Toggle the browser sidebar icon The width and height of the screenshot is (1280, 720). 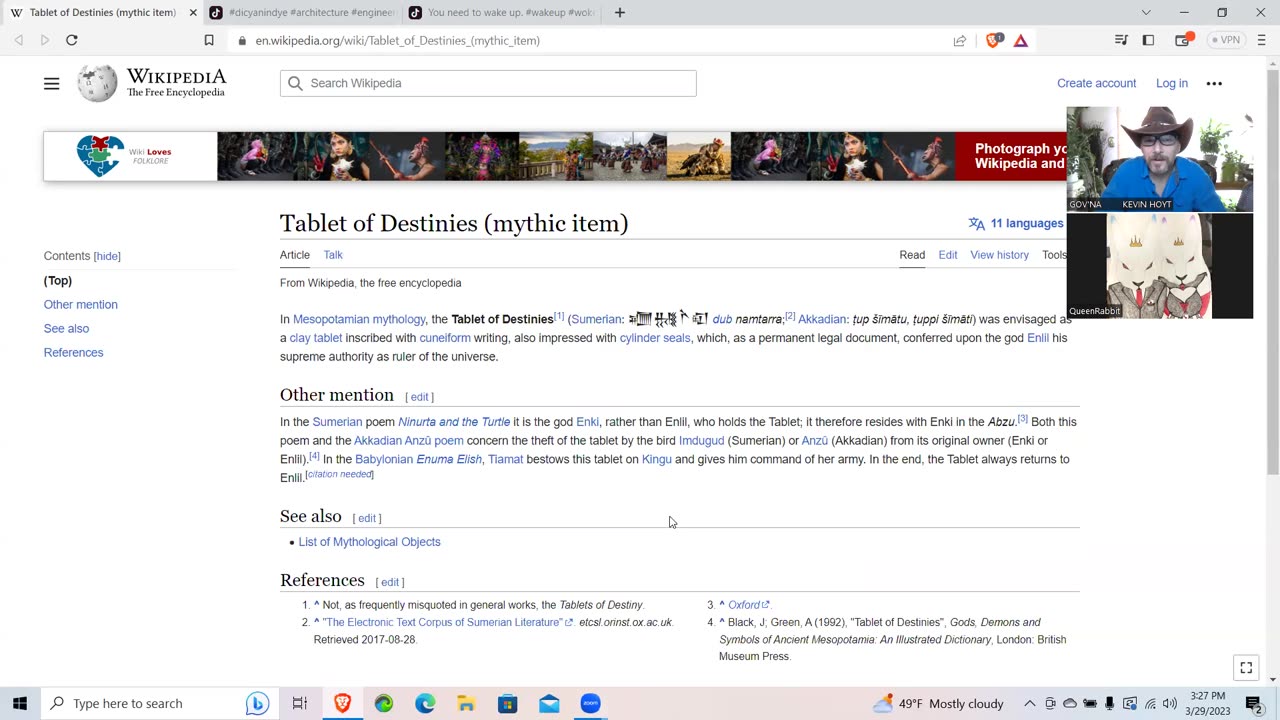click(x=1148, y=40)
